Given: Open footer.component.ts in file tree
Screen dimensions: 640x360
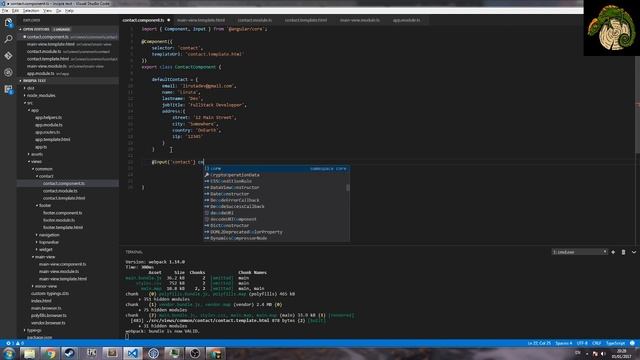Looking at the screenshot, I should click(62, 213).
